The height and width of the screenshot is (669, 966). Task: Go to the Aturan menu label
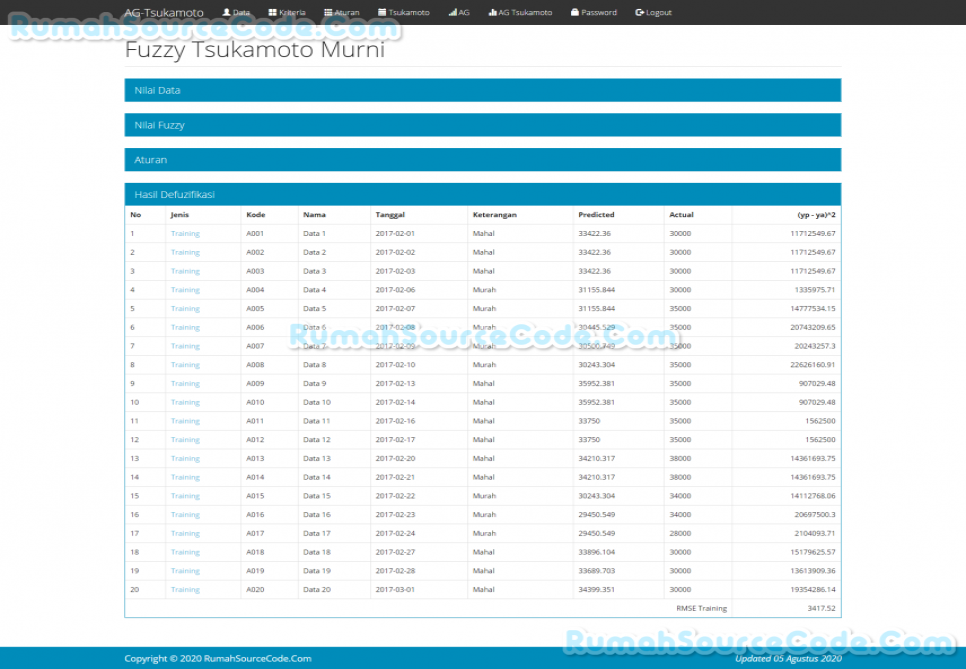pyautogui.click(x=347, y=12)
